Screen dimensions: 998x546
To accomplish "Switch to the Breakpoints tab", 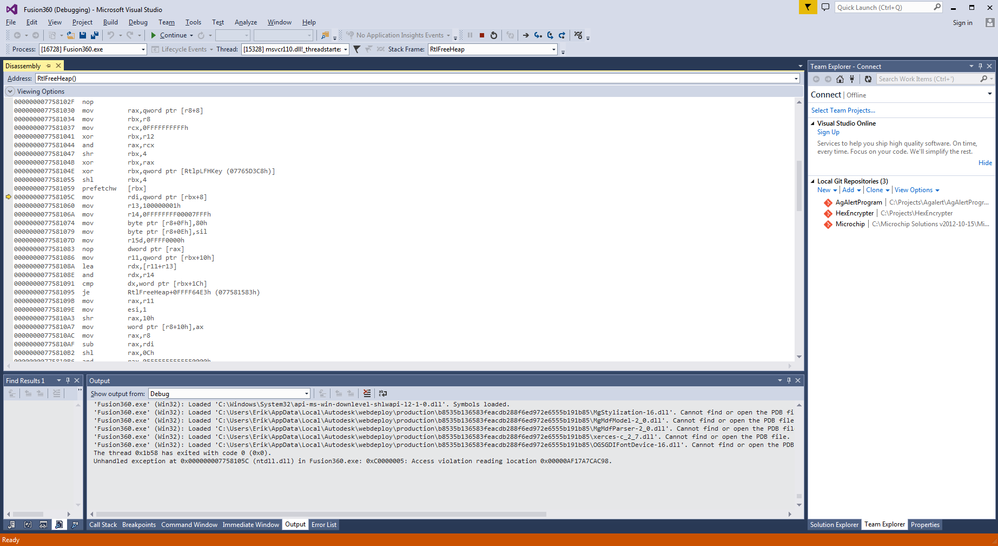I will pyautogui.click(x=139, y=525).
